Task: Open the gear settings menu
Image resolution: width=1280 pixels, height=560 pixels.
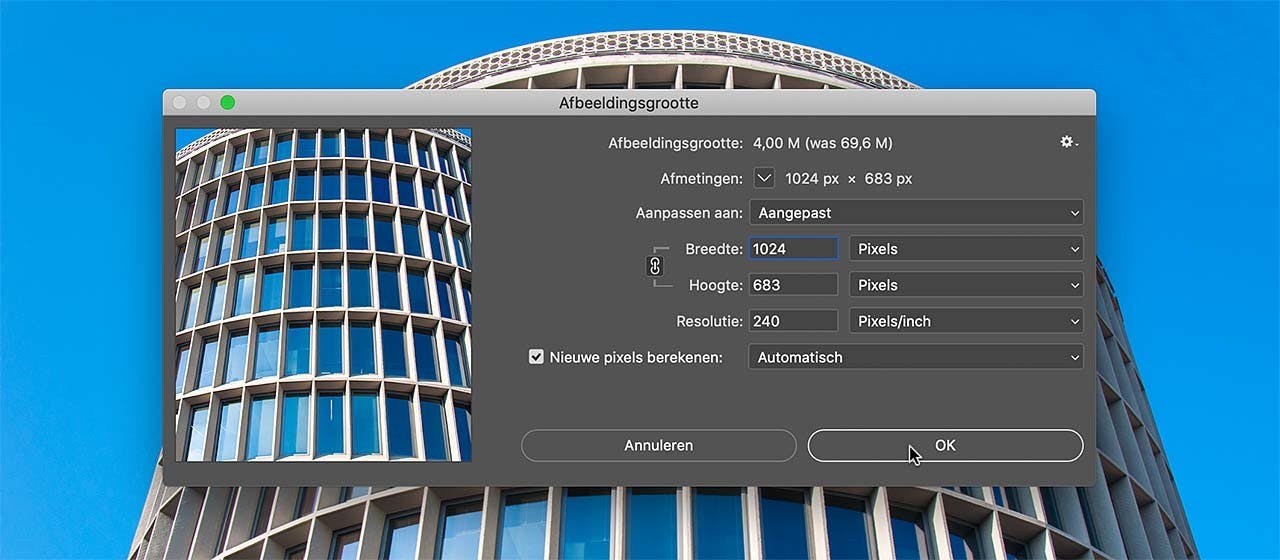Action: click(x=1069, y=143)
